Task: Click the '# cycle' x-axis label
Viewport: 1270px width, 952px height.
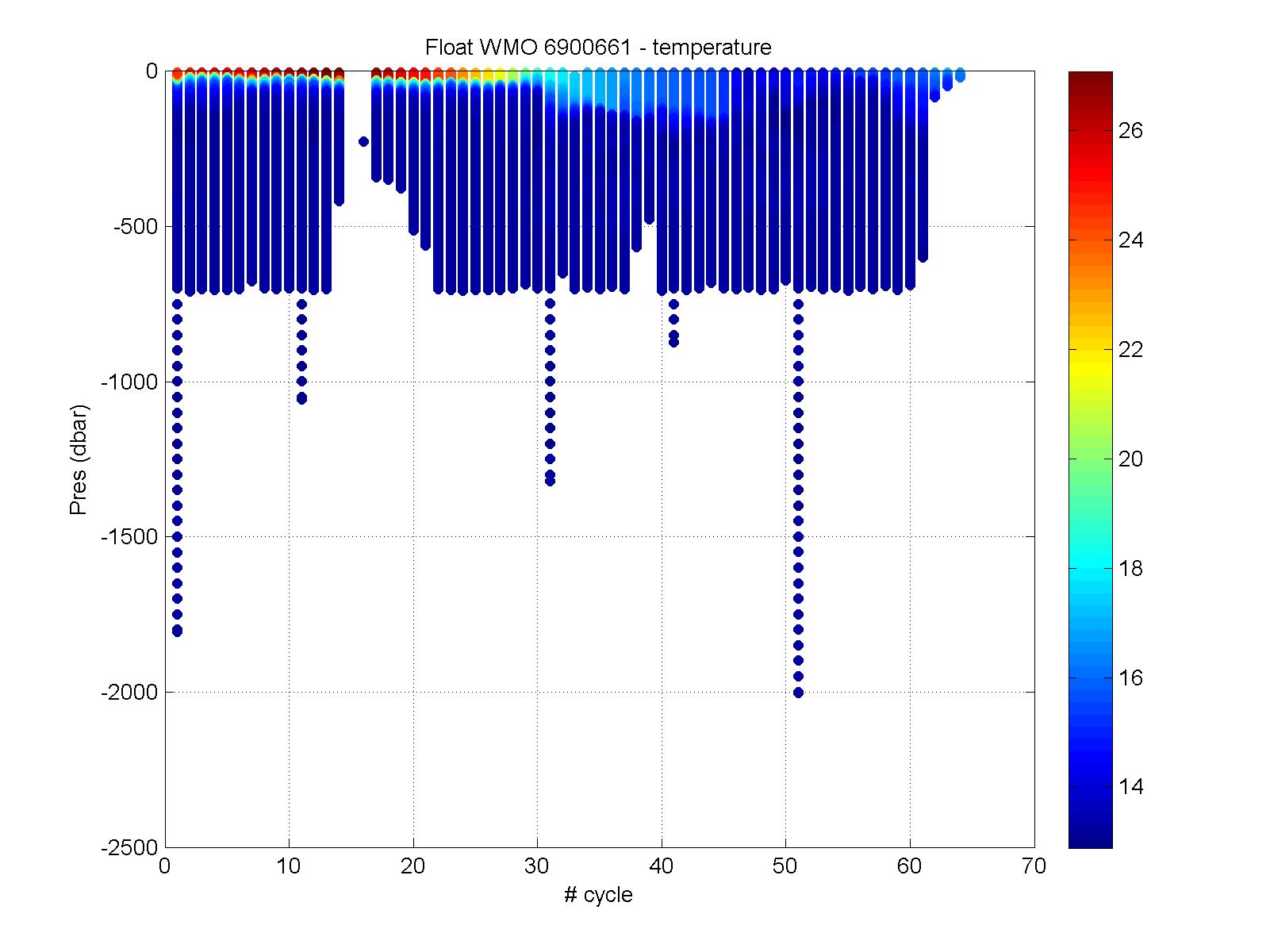Action: tap(598, 895)
